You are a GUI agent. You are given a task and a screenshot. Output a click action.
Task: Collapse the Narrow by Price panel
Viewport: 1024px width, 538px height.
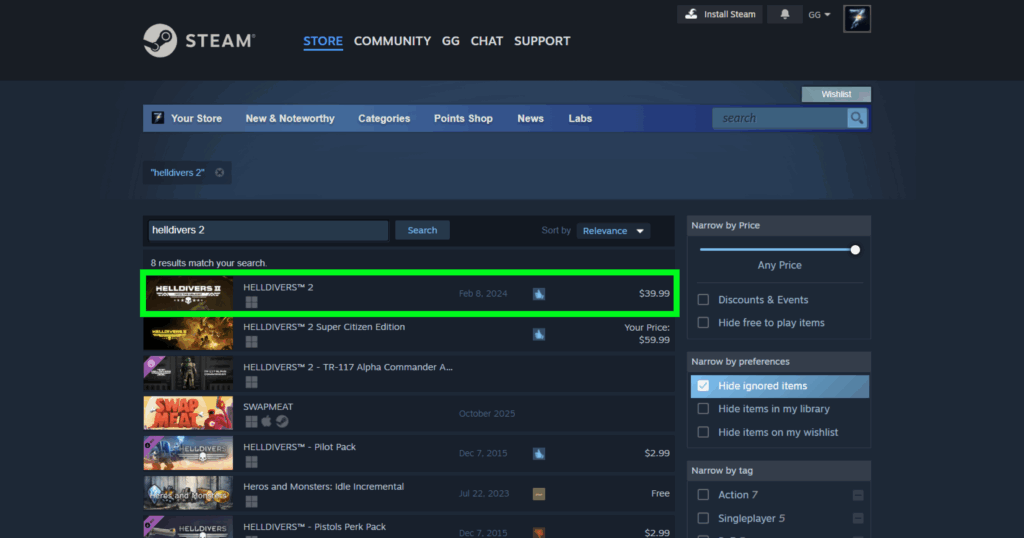pyautogui.click(x=778, y=225)
